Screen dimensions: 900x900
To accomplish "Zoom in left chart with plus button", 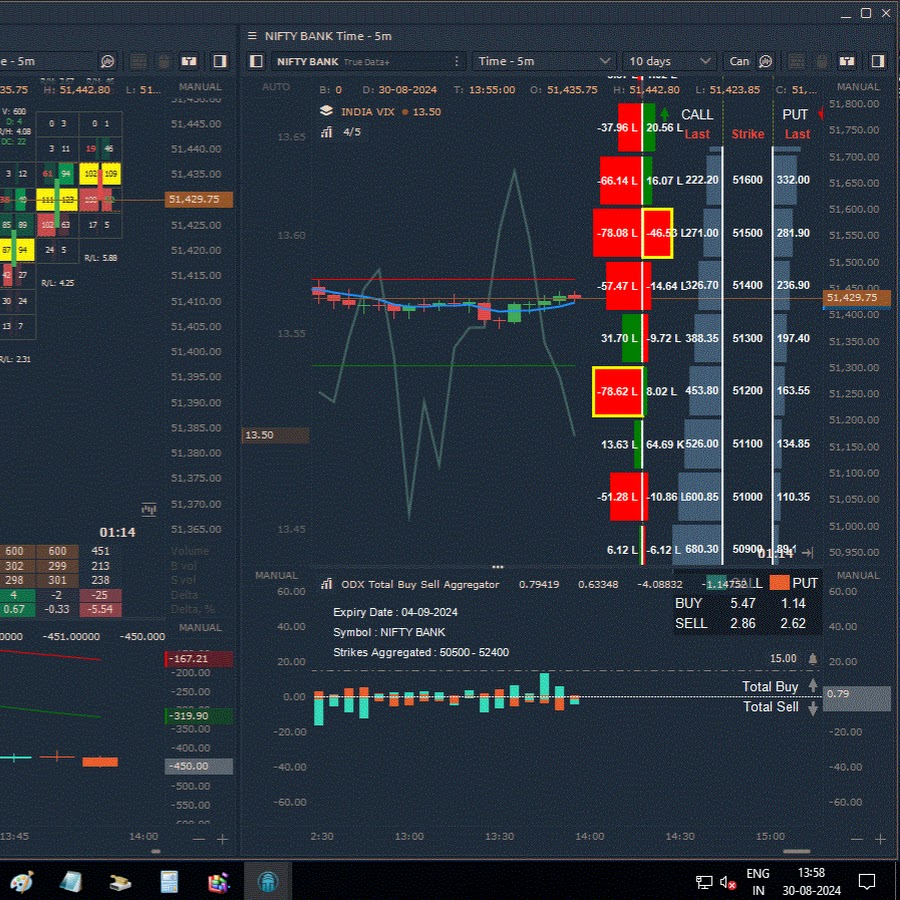I will 222,839.
